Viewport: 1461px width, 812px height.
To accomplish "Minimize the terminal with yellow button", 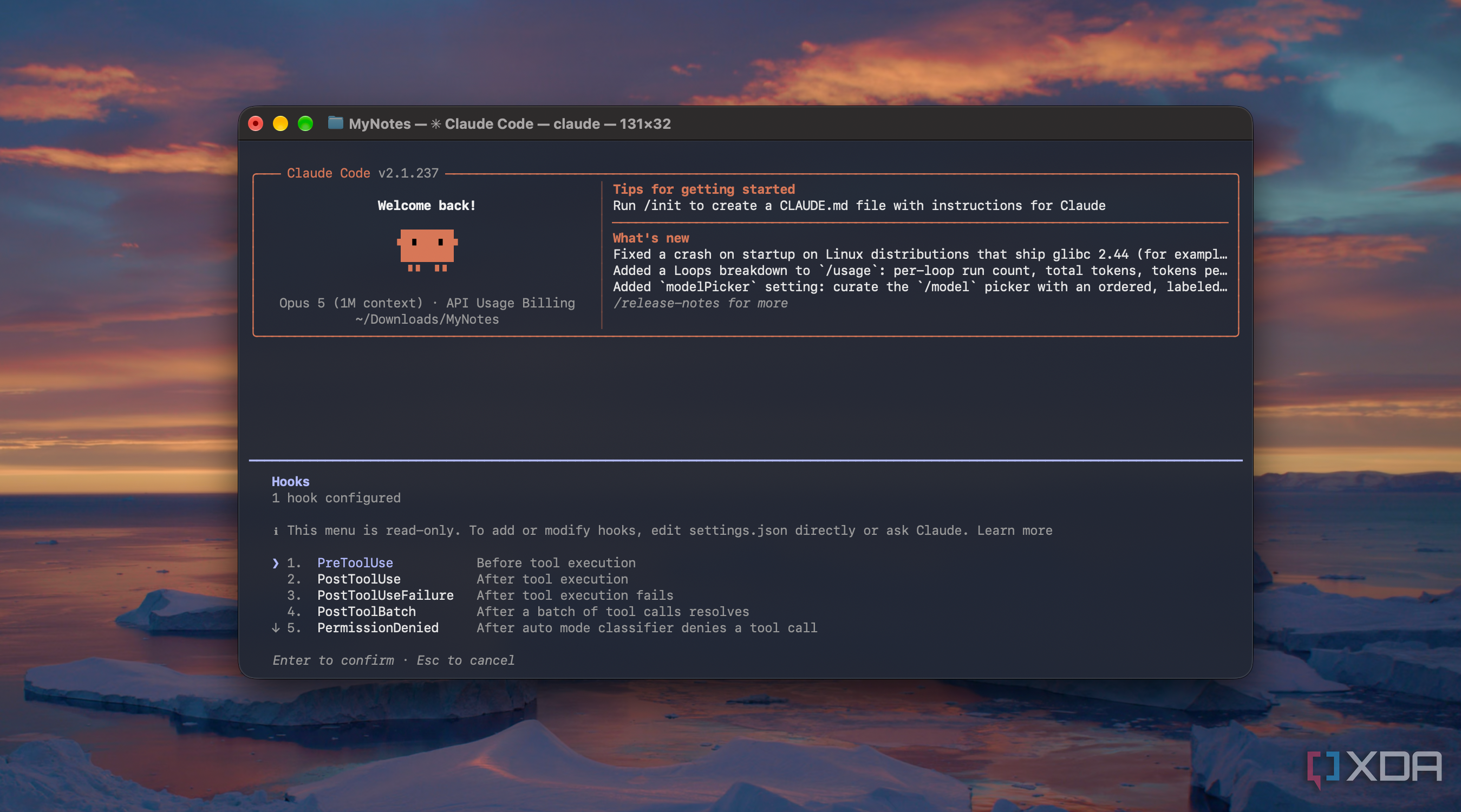I will [281, 123].
